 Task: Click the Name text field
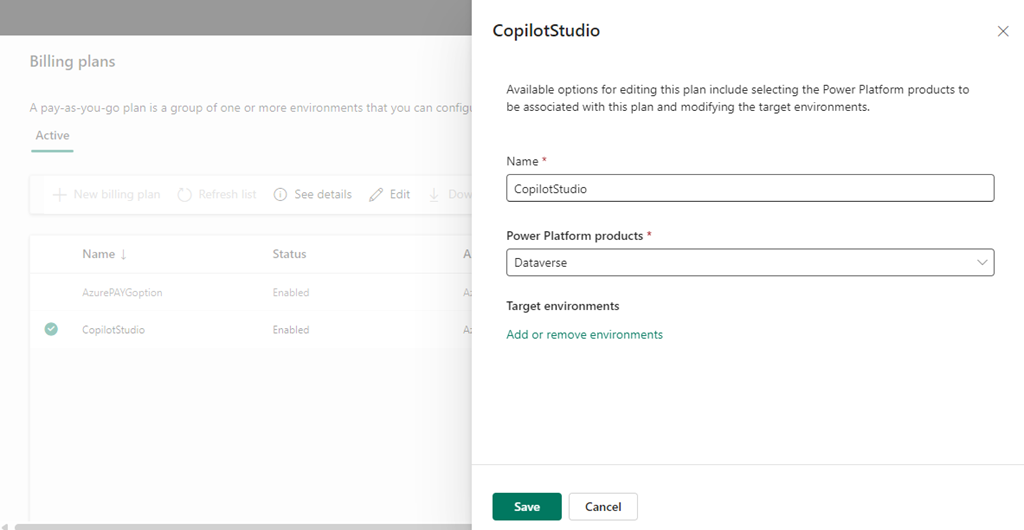750,188
